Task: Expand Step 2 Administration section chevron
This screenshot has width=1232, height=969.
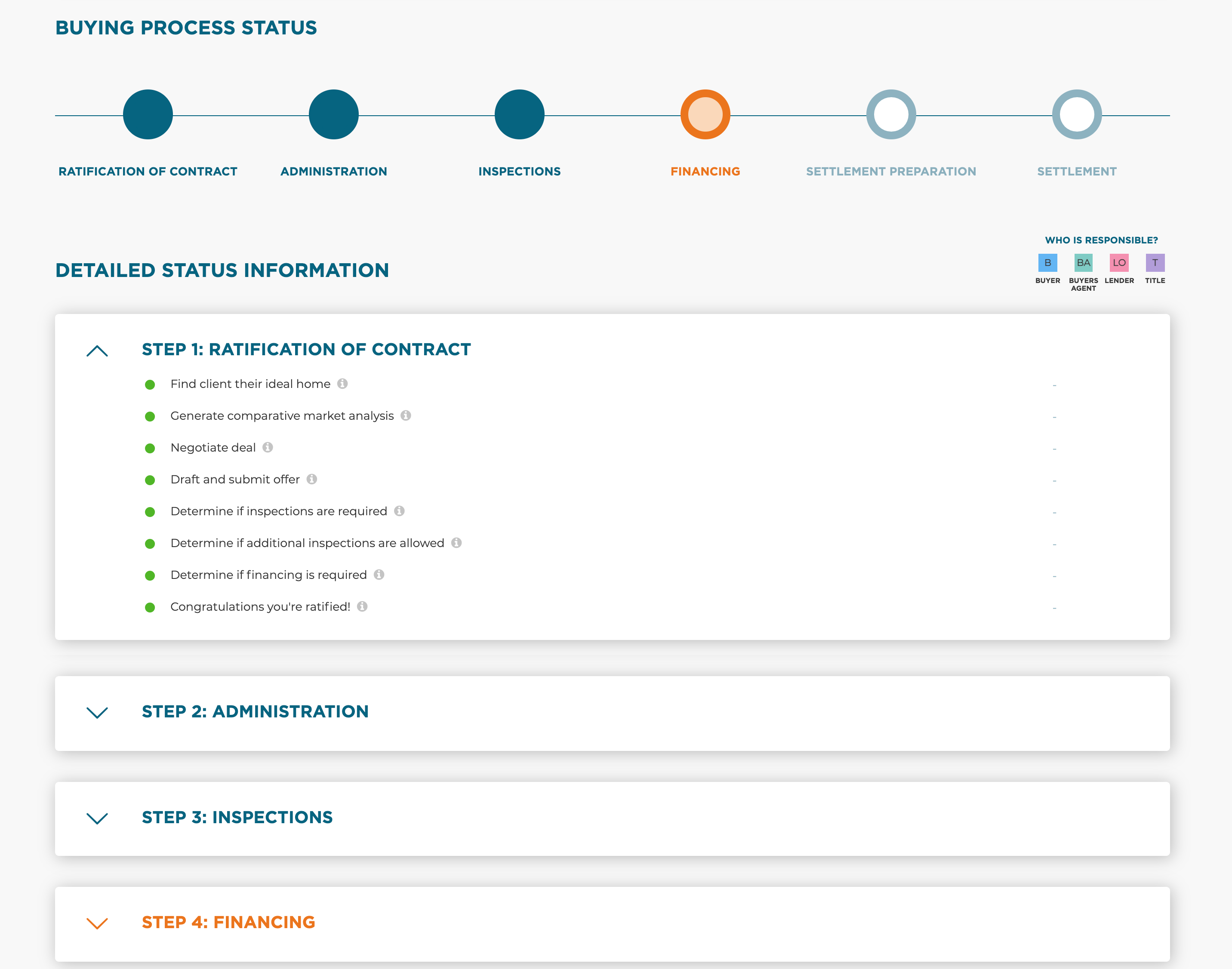Action: 97,712
